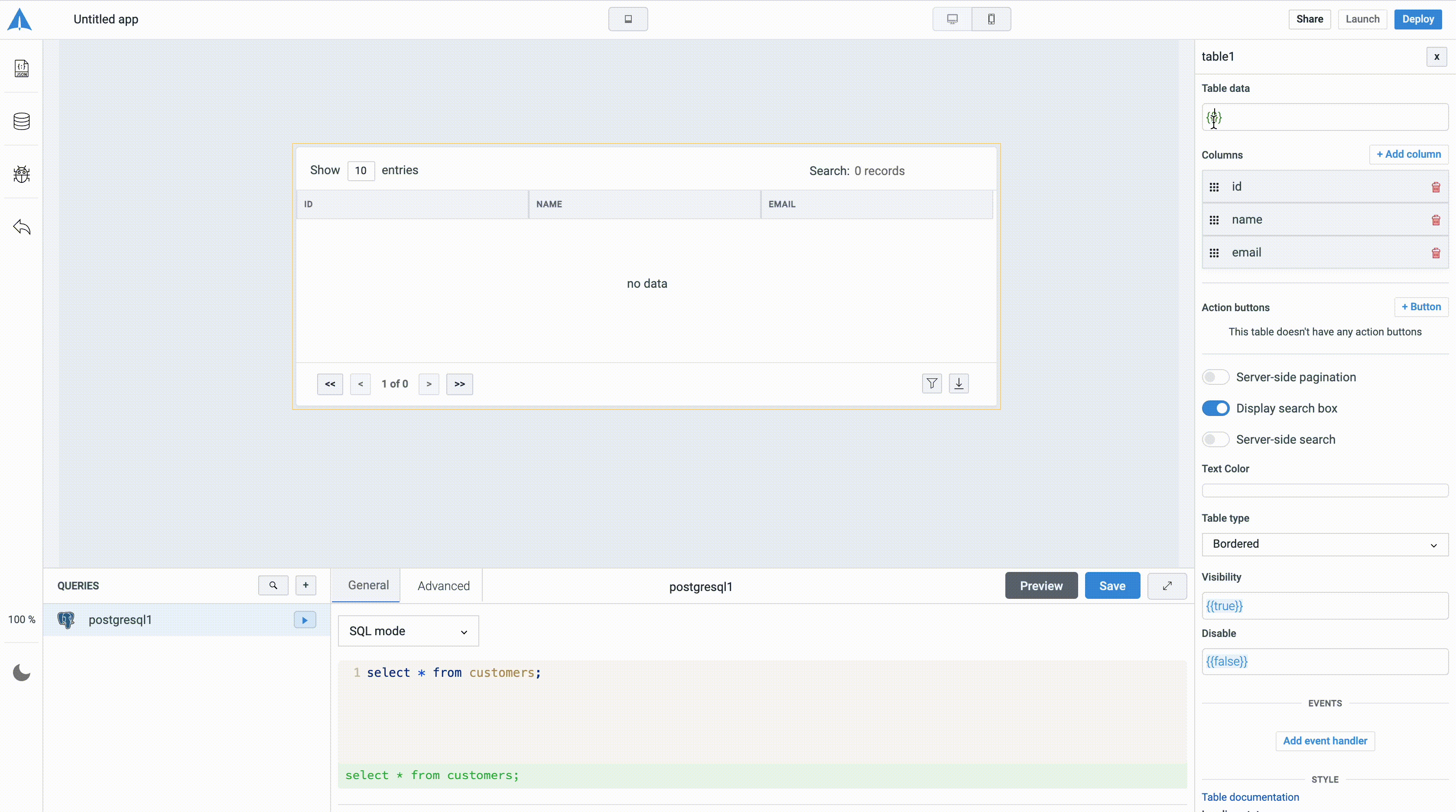Run postgresql1 query with the play button

tap(305, 620)
